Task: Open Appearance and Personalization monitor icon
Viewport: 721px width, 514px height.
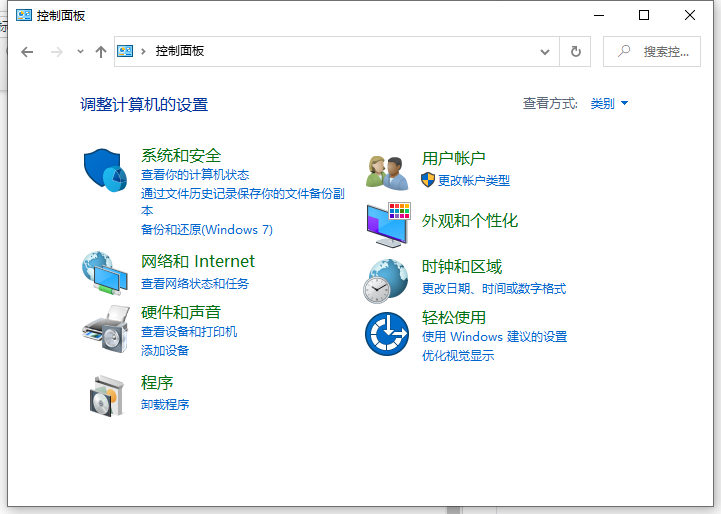Action: 387,223
